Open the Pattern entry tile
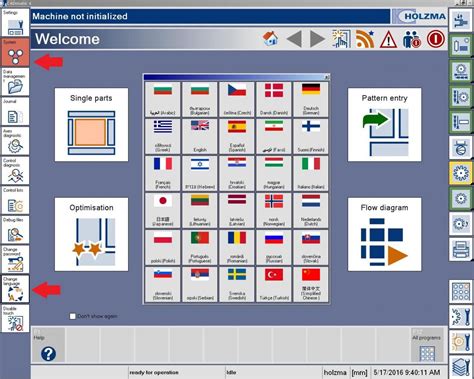Screen dimensions: 474x379 click(384, 125)
